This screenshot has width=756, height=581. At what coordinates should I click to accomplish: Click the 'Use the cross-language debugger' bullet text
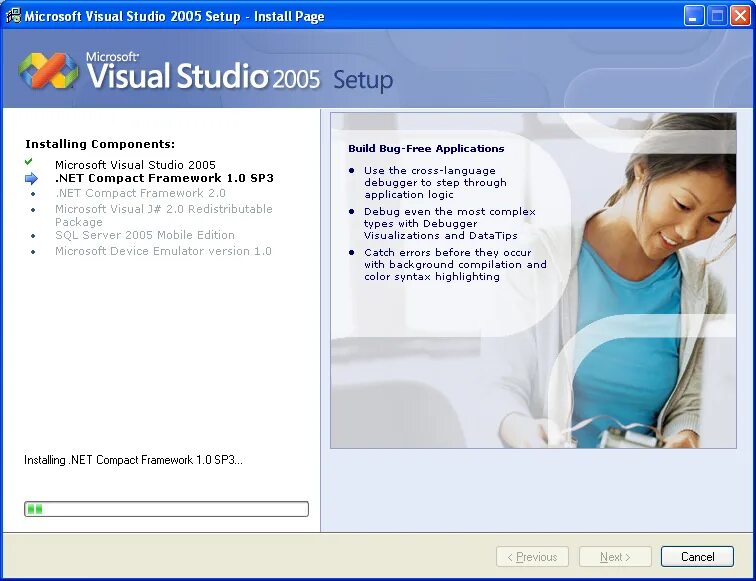coord(435,183)
